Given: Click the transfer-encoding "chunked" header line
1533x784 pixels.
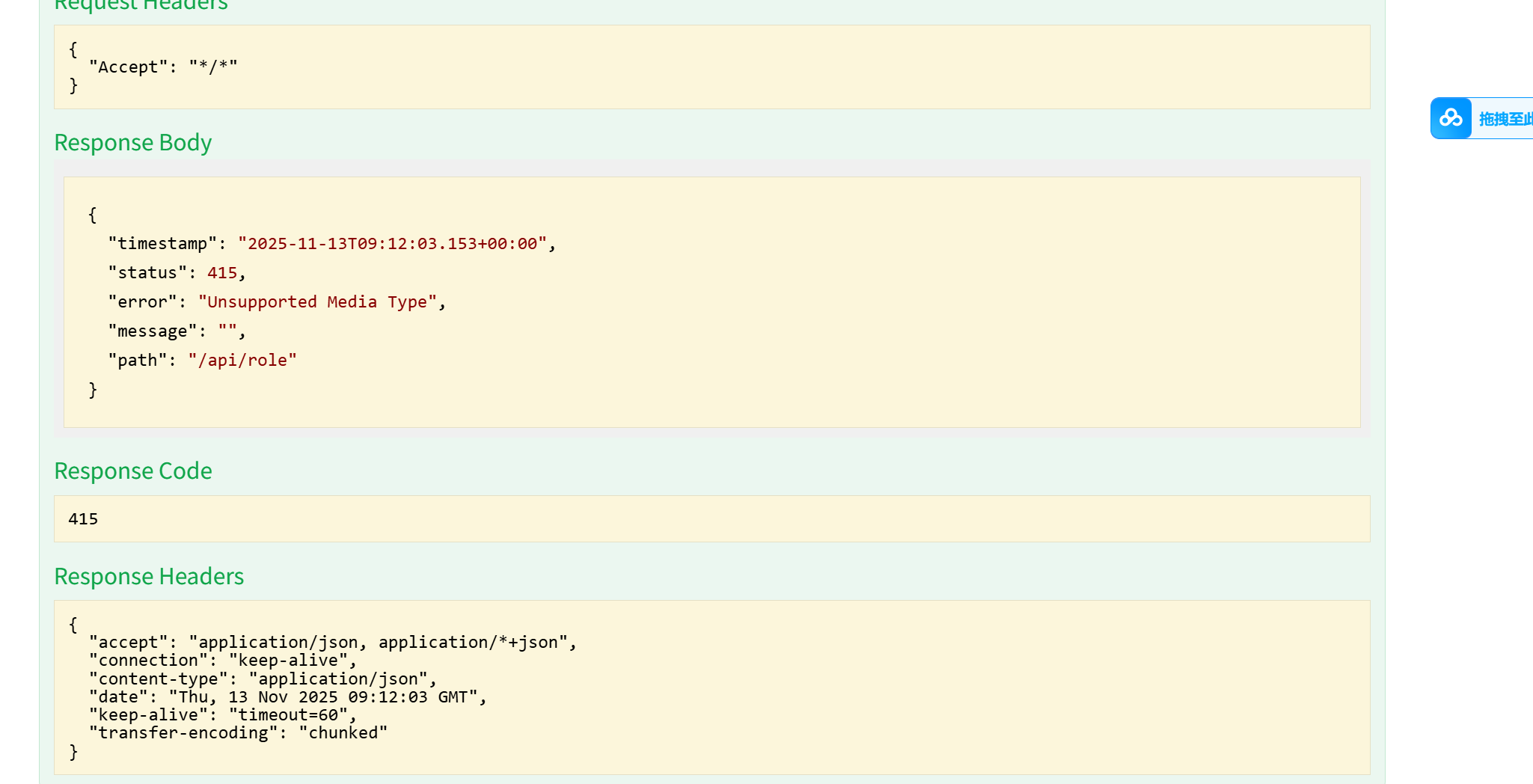Looking at the screenshot, I should [238, 733].
